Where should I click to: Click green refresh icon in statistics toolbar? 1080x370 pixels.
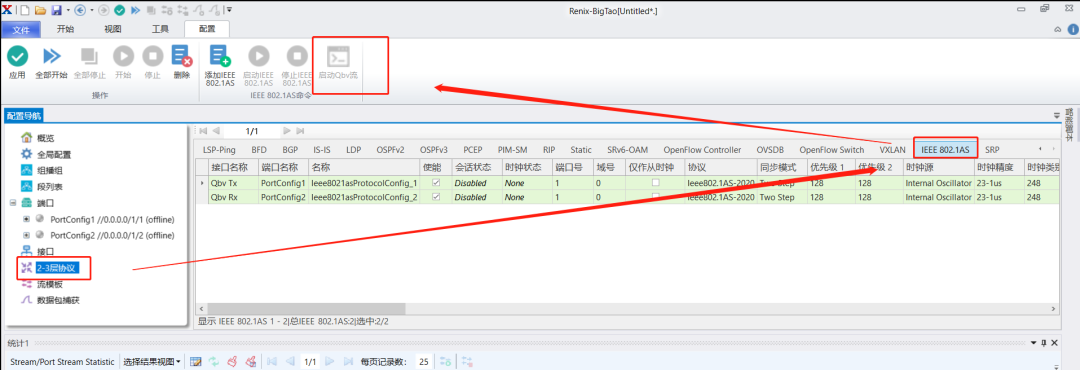point(214,361)
